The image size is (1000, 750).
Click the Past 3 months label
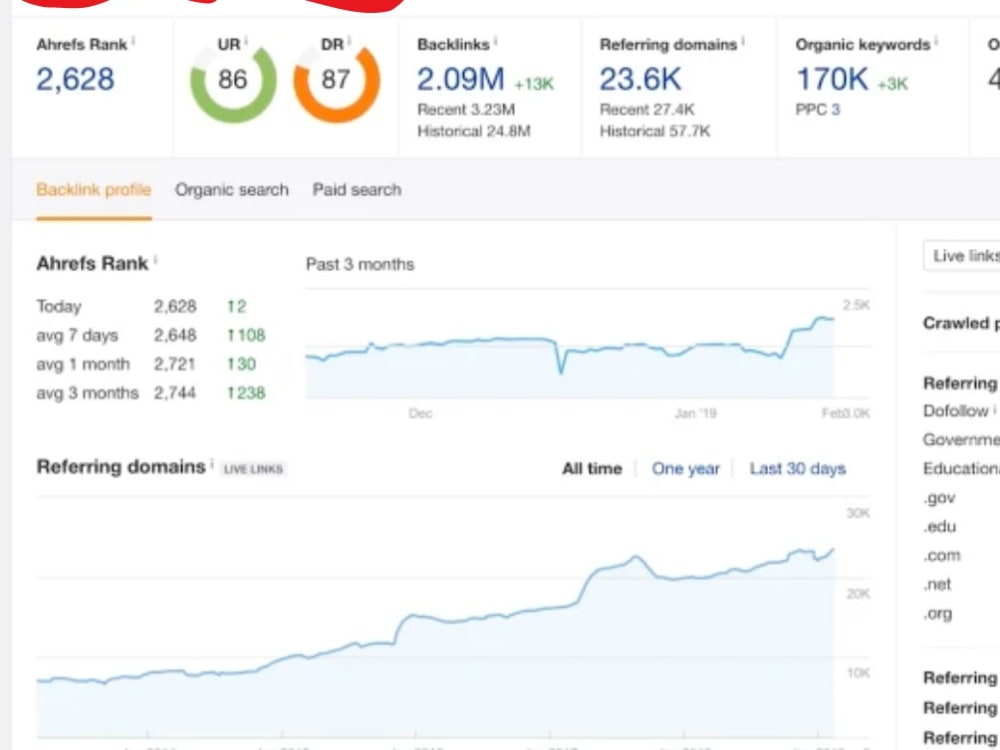(360, 264)
